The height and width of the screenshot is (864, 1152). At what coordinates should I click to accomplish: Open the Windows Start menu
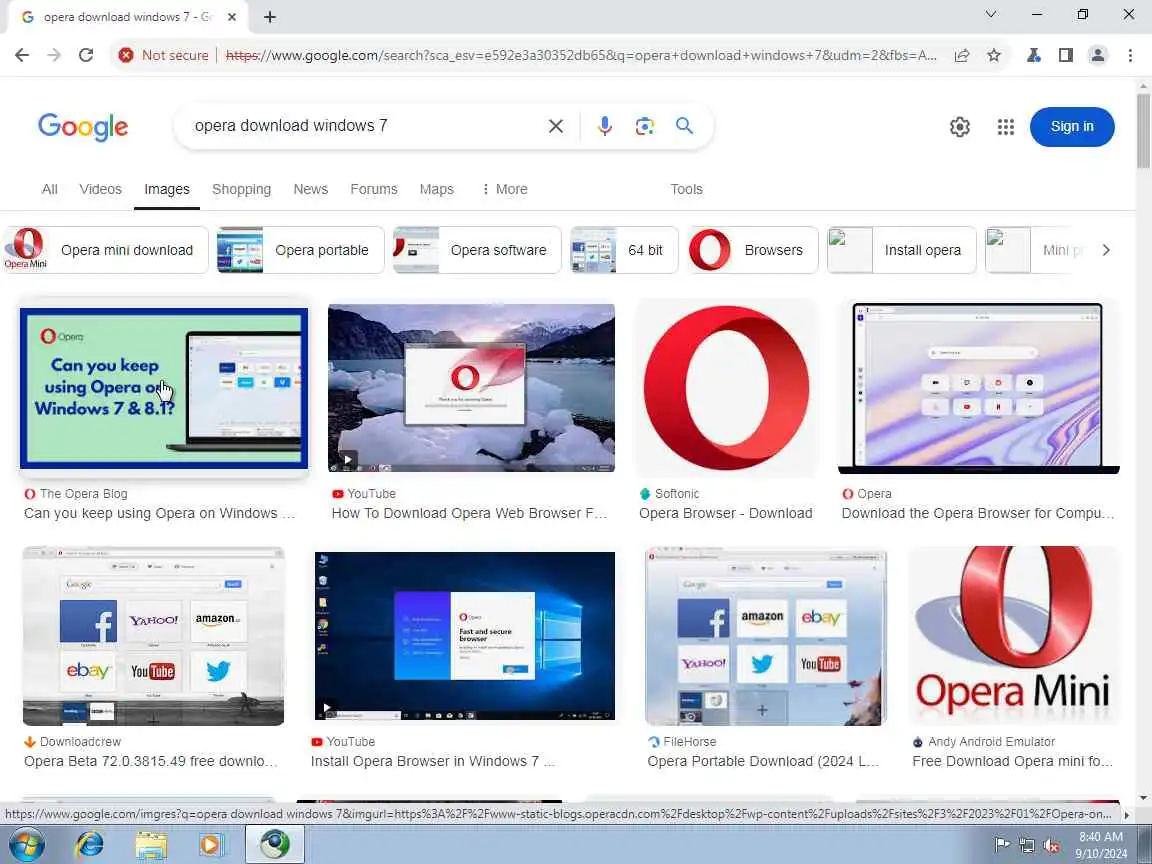point(26,844)
